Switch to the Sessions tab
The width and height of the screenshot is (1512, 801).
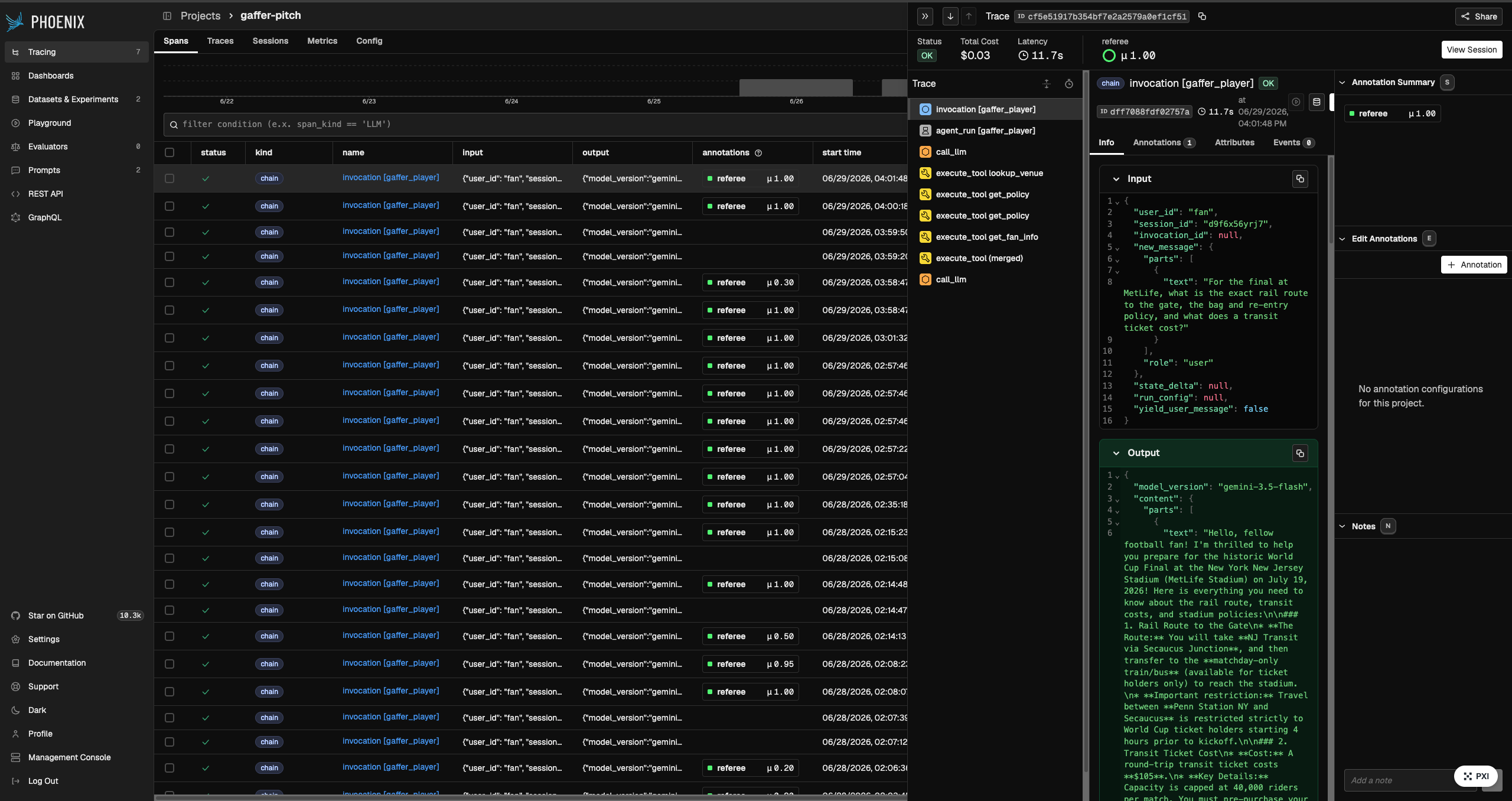point(271,41)
